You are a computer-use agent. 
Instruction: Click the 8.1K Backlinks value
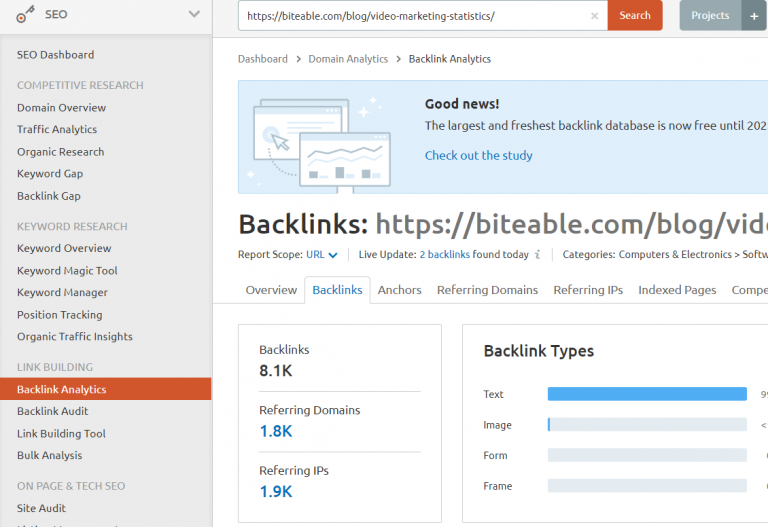(x=276, y=371)
